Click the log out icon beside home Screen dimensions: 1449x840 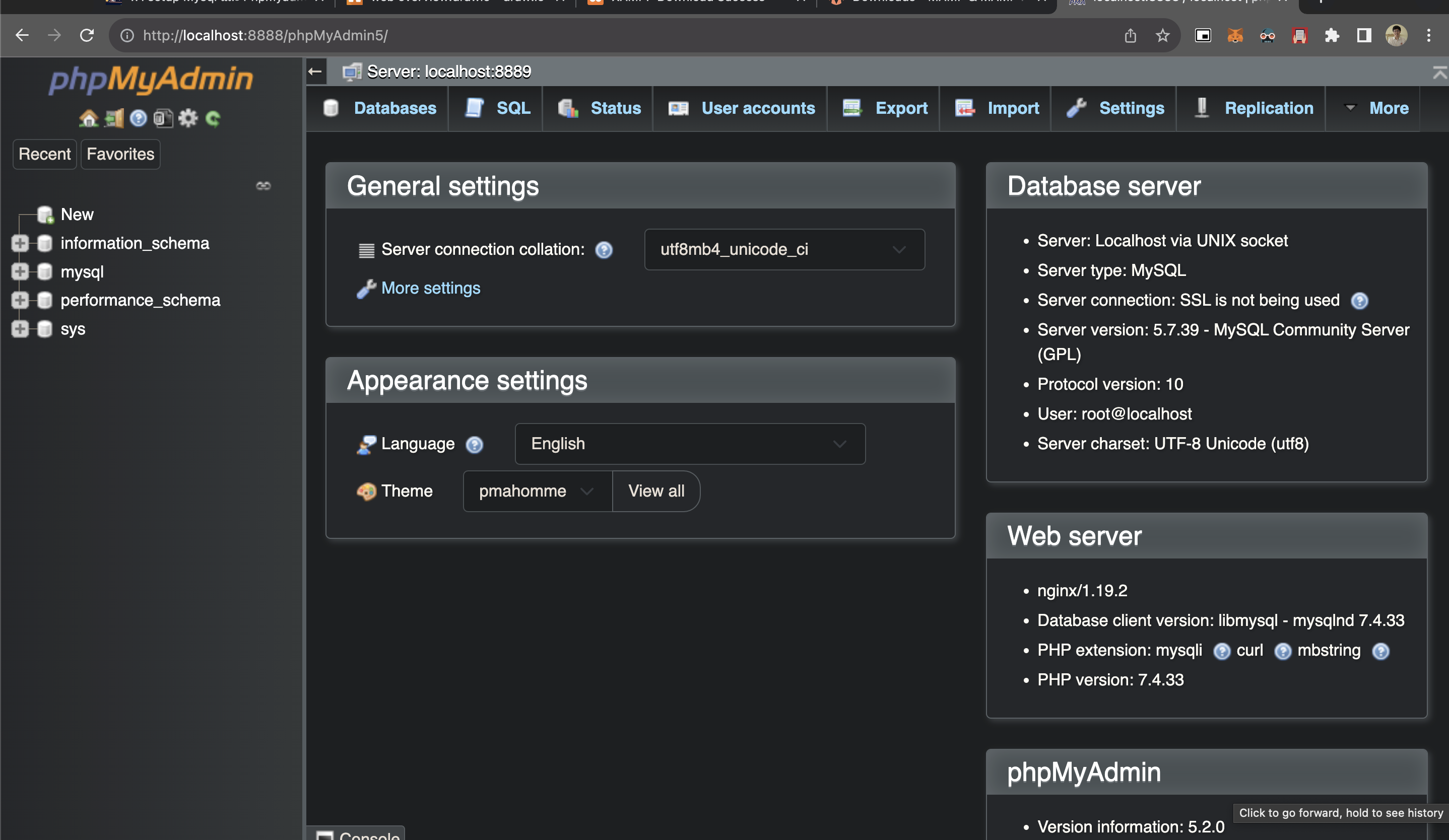click(x=114, y=118)
